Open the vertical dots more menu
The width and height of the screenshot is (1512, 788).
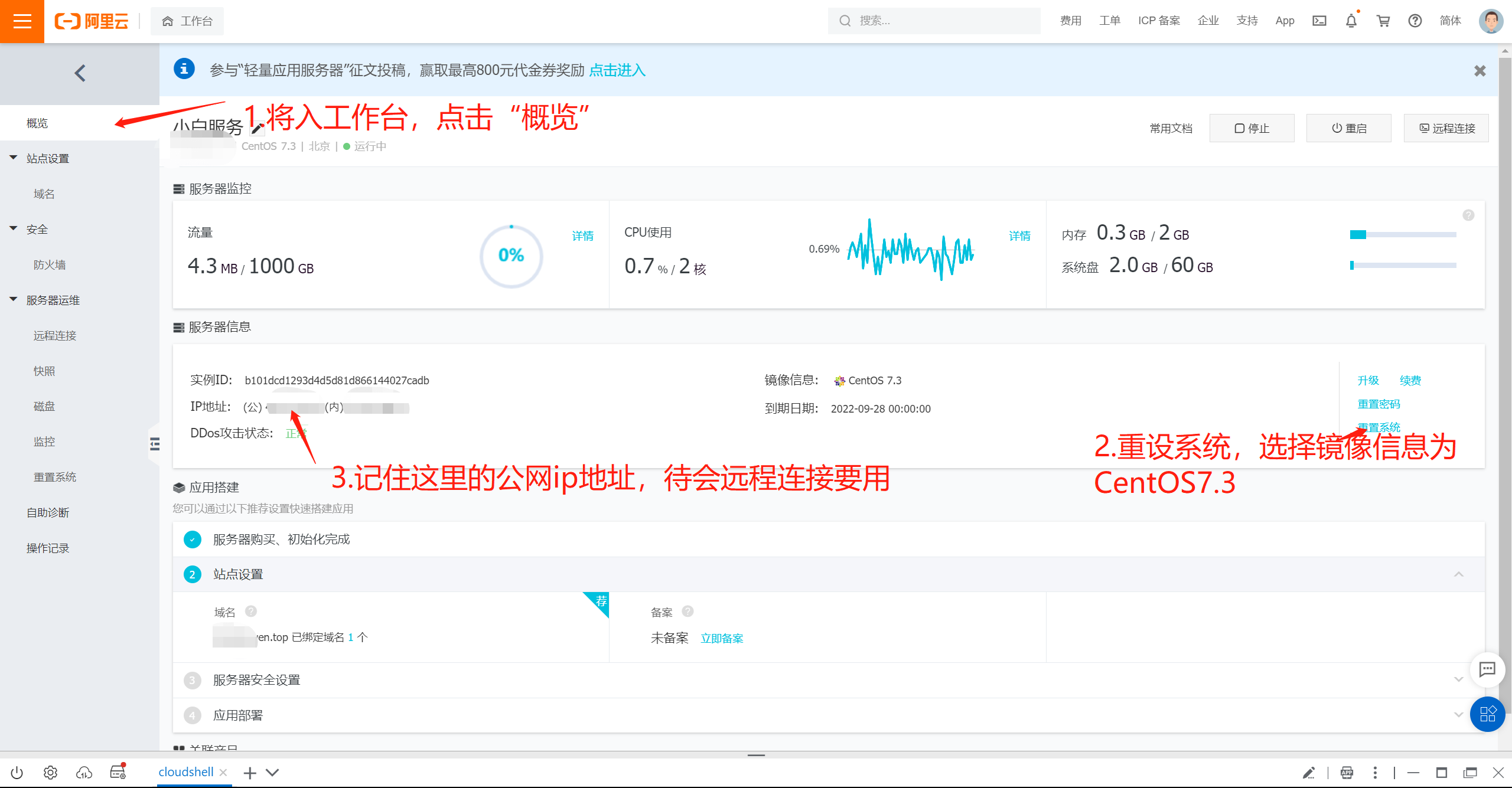1375,773
